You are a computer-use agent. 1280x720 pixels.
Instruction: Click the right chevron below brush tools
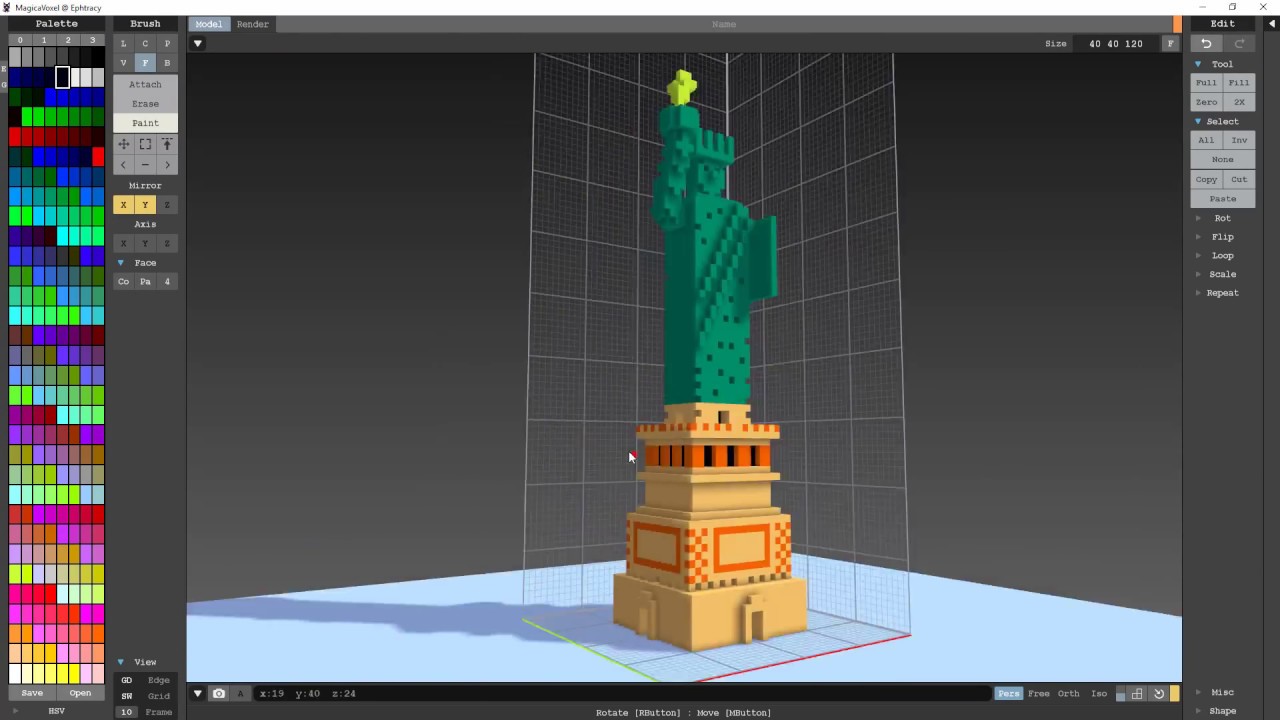click(167, 164)
